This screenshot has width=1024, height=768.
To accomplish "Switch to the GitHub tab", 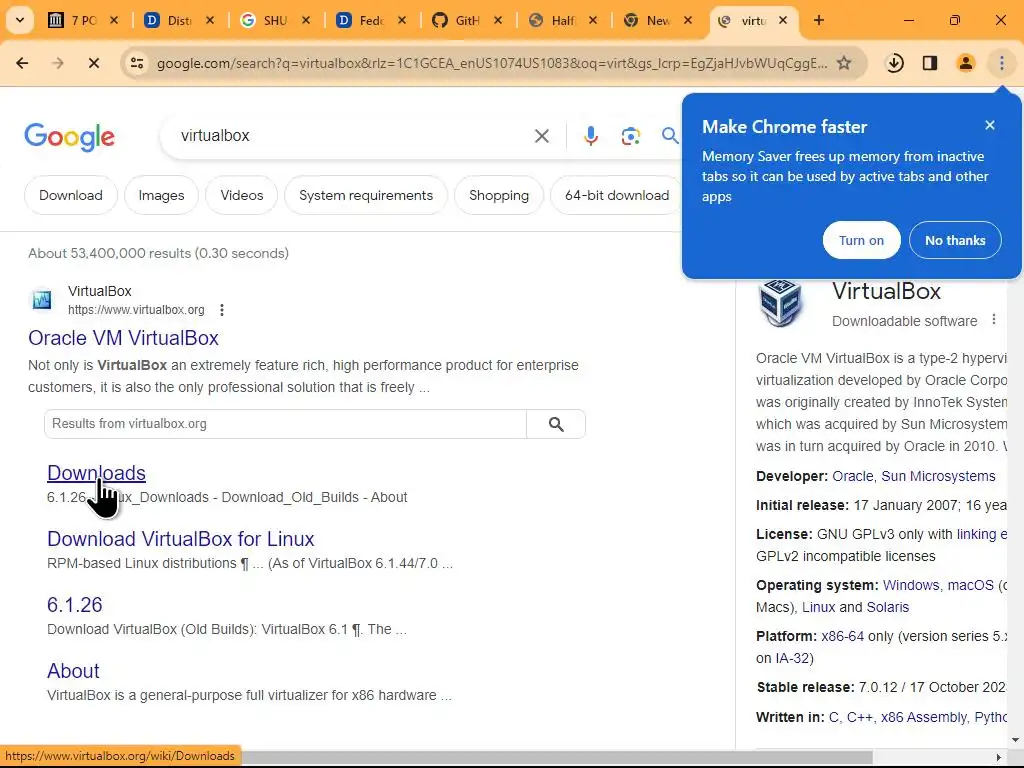I will (467, 20).
